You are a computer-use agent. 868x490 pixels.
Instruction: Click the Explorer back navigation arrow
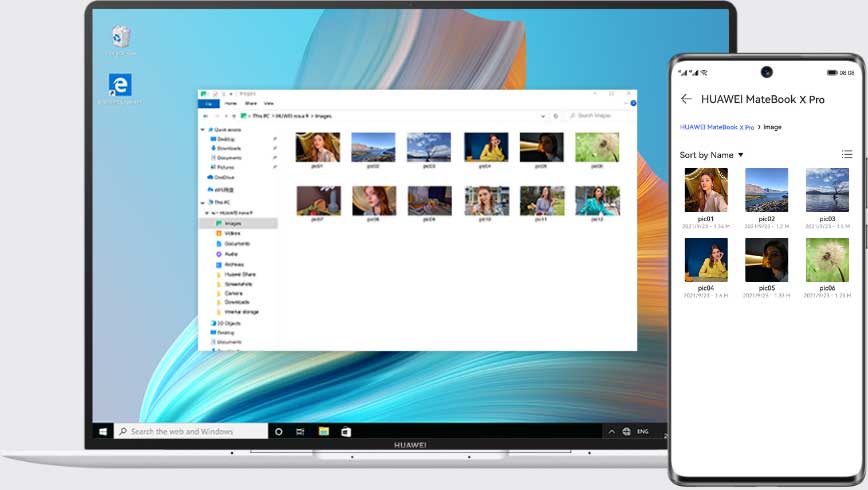[205, 116]
